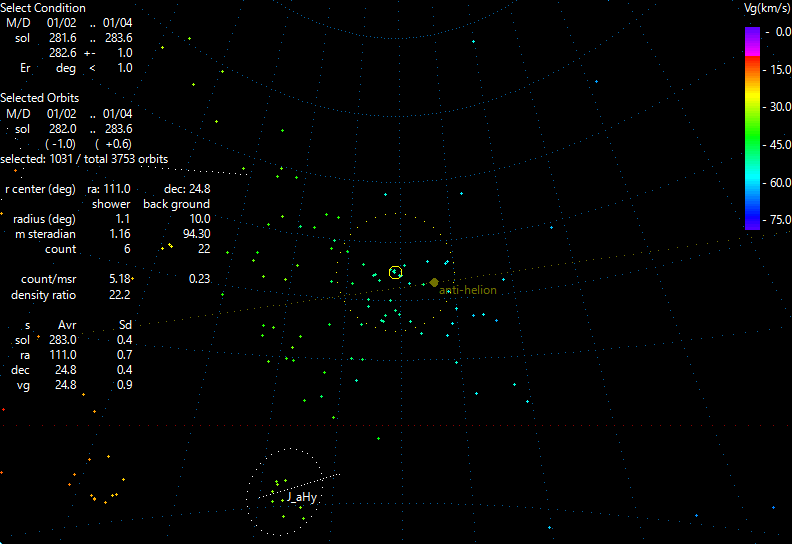Click the shower column header

111,204
